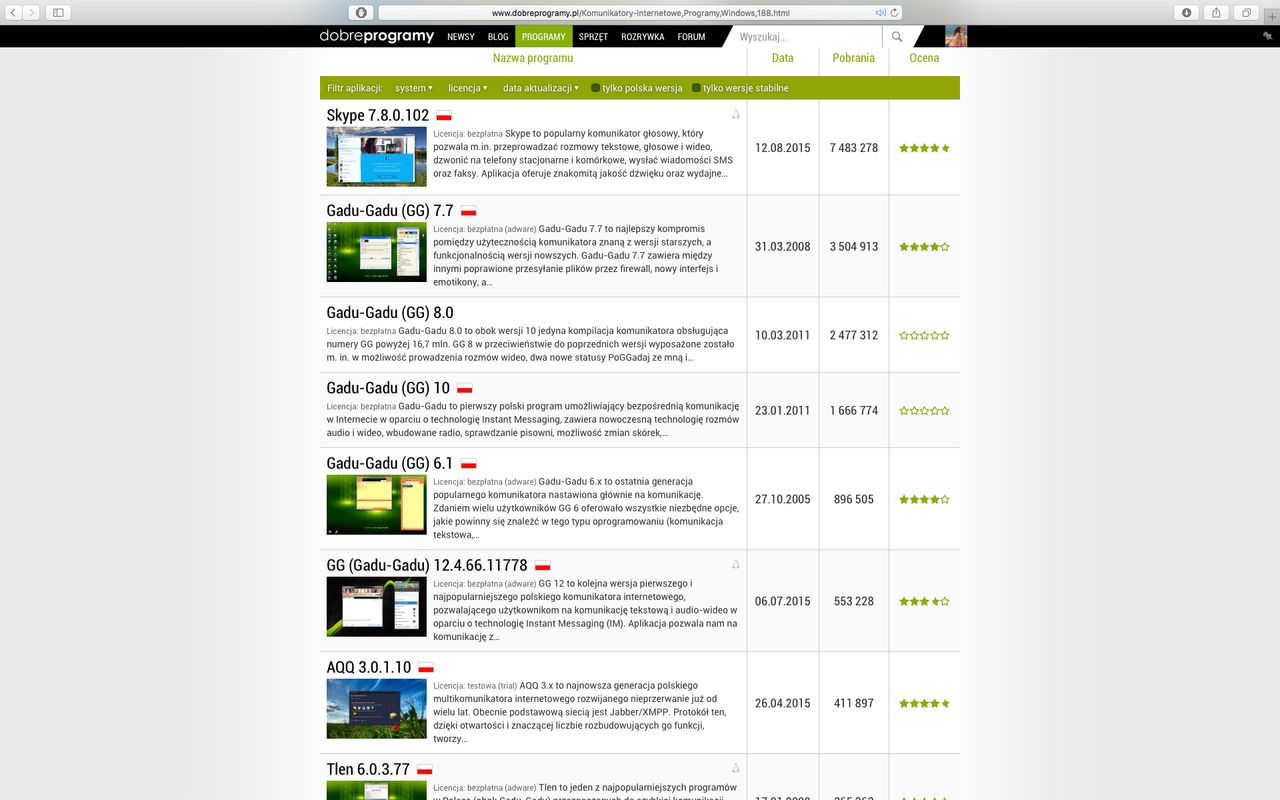1280x800 pixels.
Task: Open the AQQ 3.0.1.10 title link
Action: 369,668
